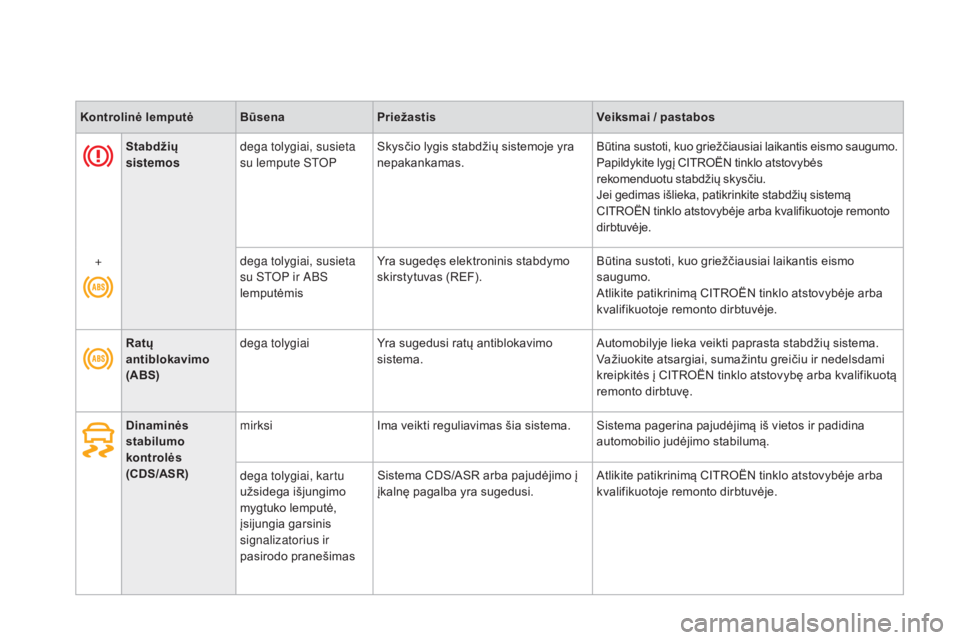Click the CDS/ASR skidding car icon

point(98,440)
